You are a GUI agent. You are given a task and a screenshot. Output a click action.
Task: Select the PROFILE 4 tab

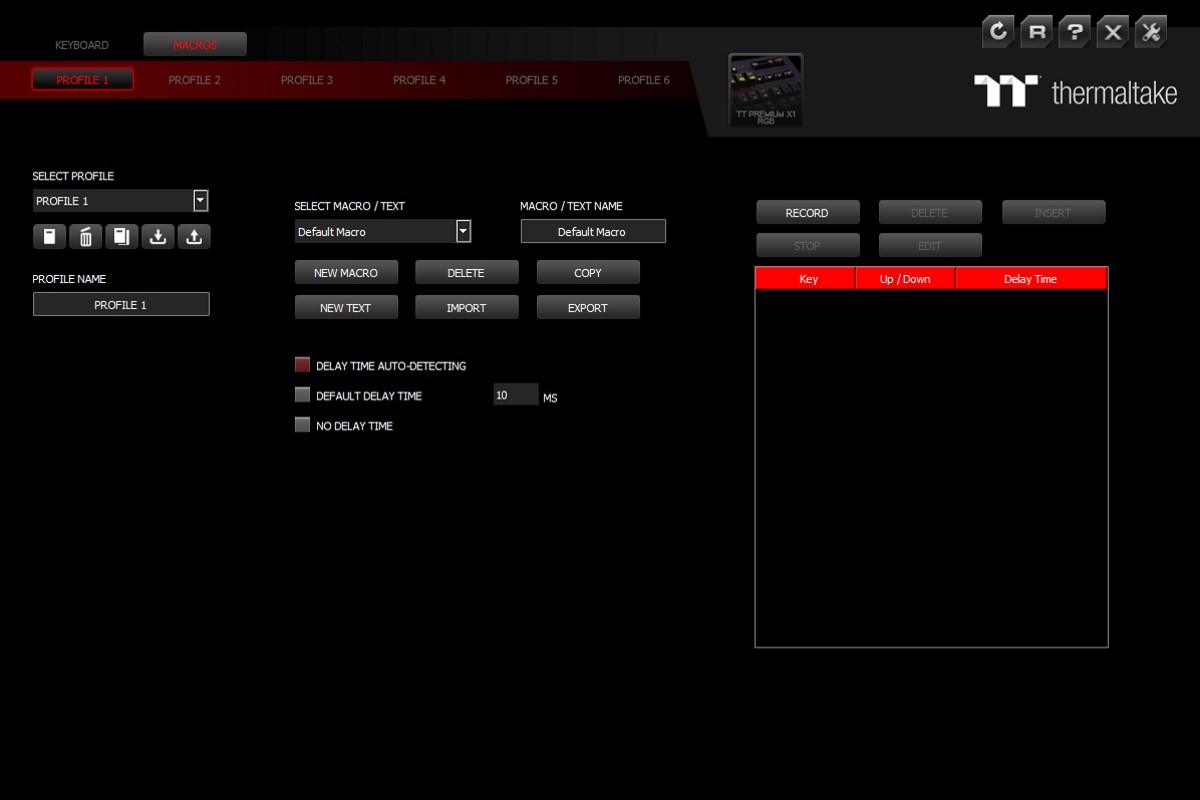click(419, 80)
